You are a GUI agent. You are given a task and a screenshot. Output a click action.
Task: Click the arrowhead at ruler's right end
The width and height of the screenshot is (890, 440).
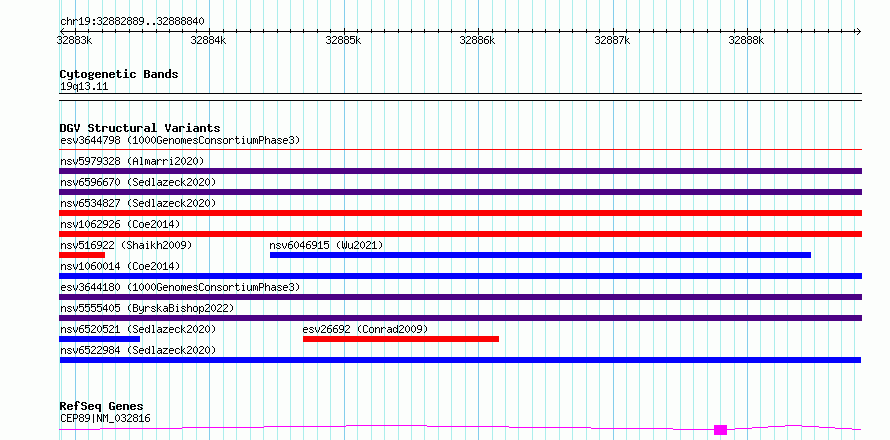858,31
